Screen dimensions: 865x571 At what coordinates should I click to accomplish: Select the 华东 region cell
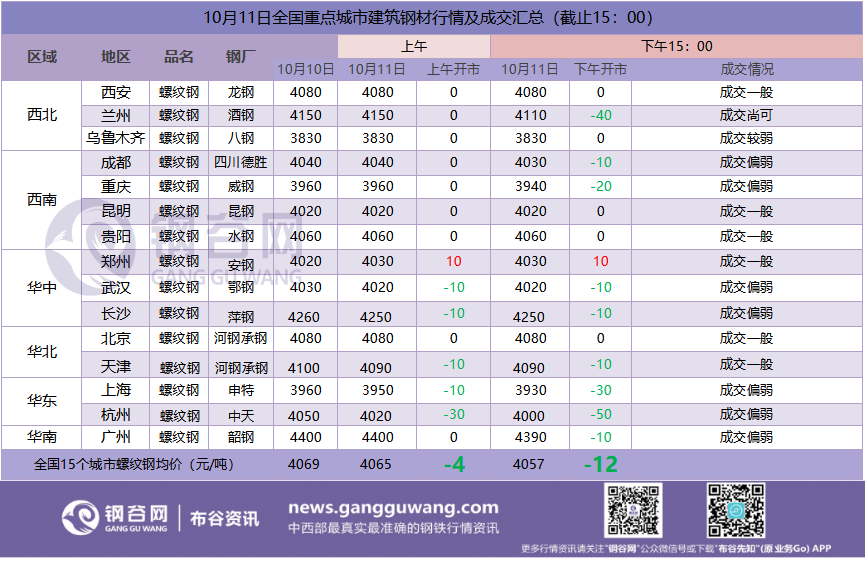pyautogui.click(x=42, y=401)
